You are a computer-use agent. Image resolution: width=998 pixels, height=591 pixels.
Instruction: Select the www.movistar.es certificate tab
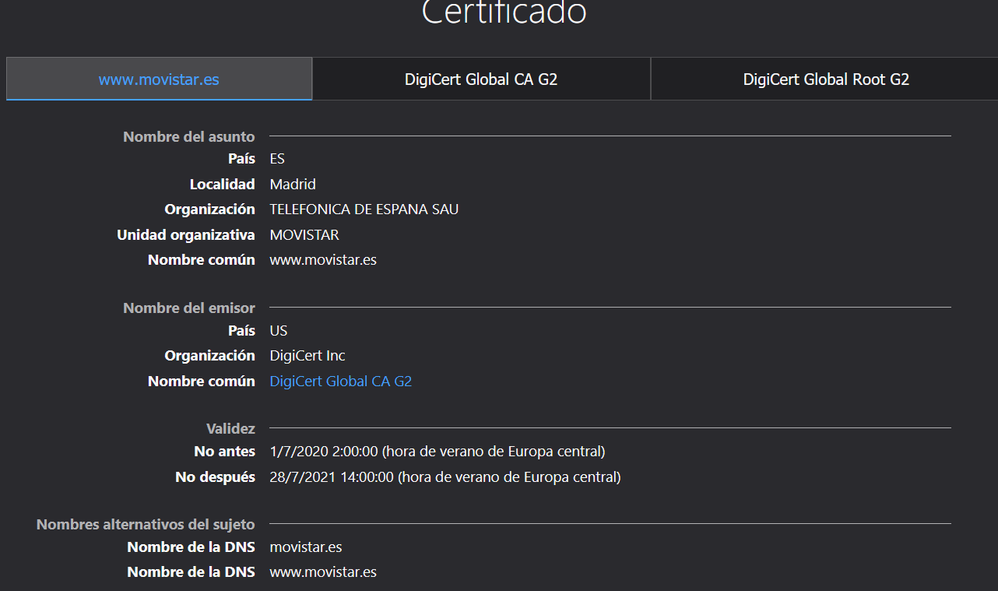(158, 79)
